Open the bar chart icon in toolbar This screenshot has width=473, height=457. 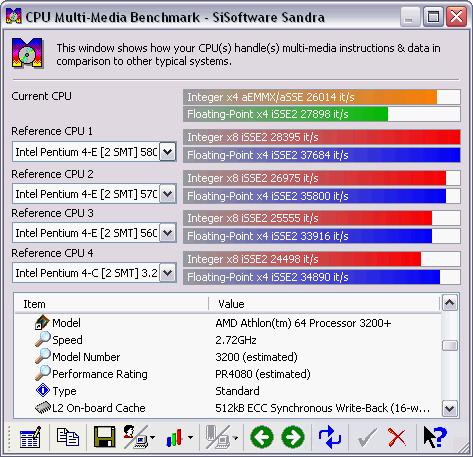(x=174, y=438)
